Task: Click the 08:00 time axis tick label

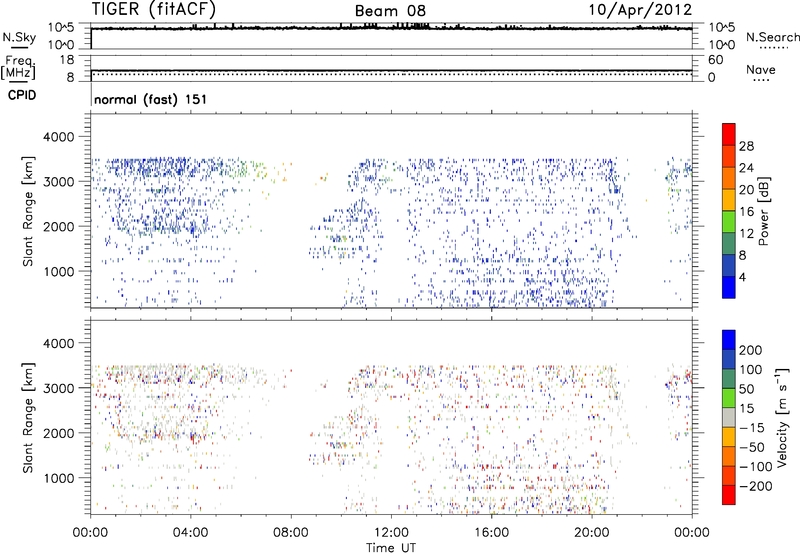Action: [291, 533]
